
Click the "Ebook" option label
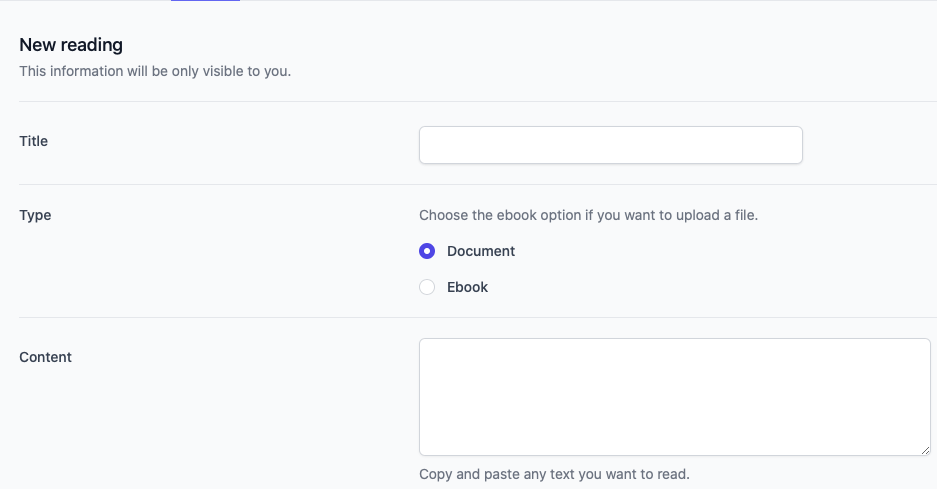pyautogui.click(x=468, y=287)
